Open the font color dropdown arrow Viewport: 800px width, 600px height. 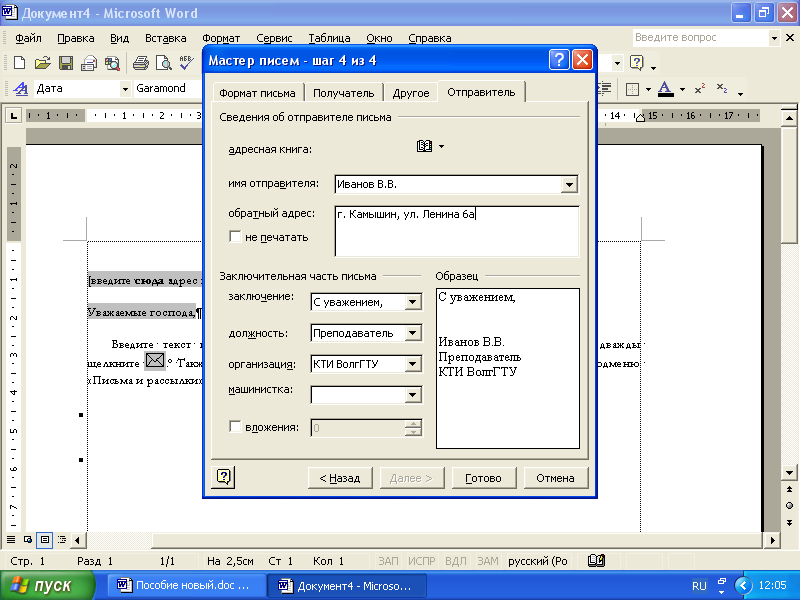682,89
